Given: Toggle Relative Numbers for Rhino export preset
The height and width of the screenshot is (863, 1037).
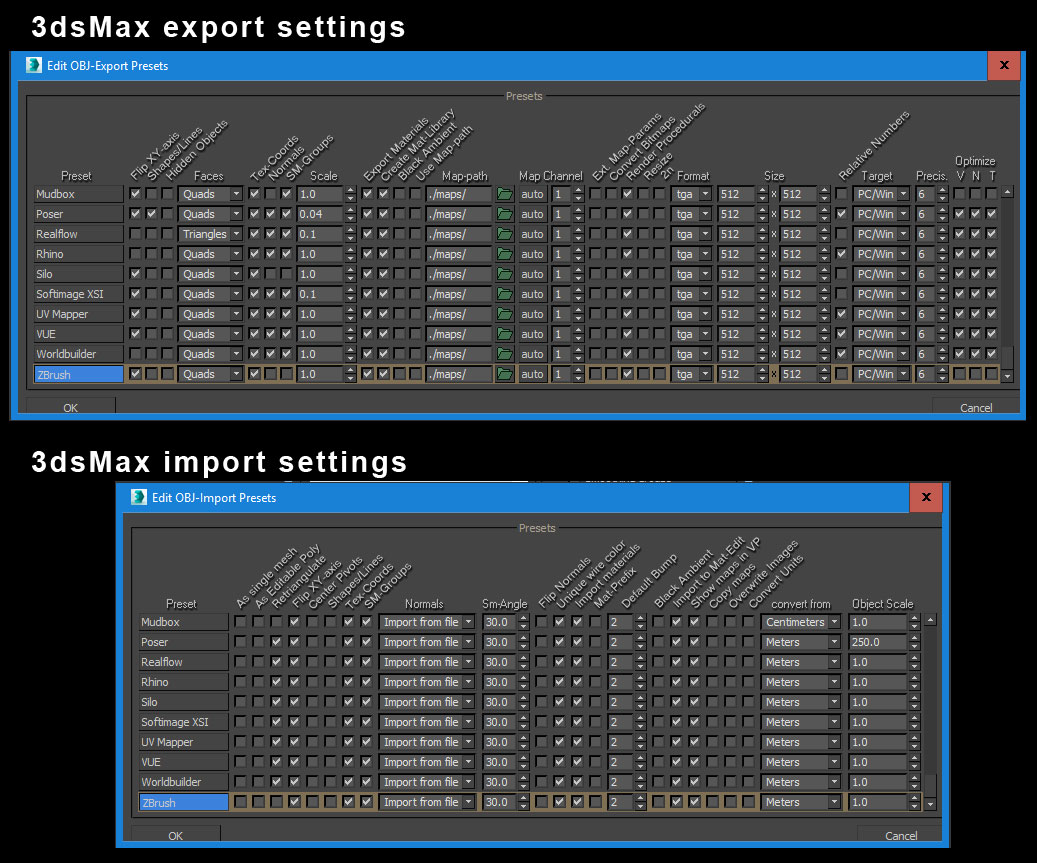Looking at the screenshot, I should pyautogui.click(x=841, y=254).
